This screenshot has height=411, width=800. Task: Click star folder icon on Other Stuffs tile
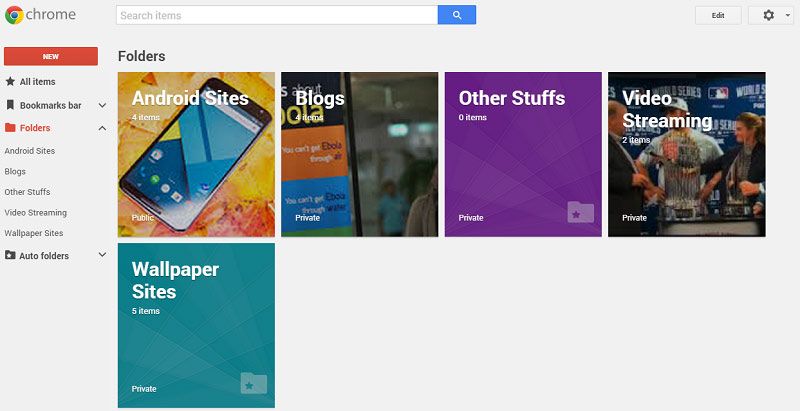pos(581,212)
